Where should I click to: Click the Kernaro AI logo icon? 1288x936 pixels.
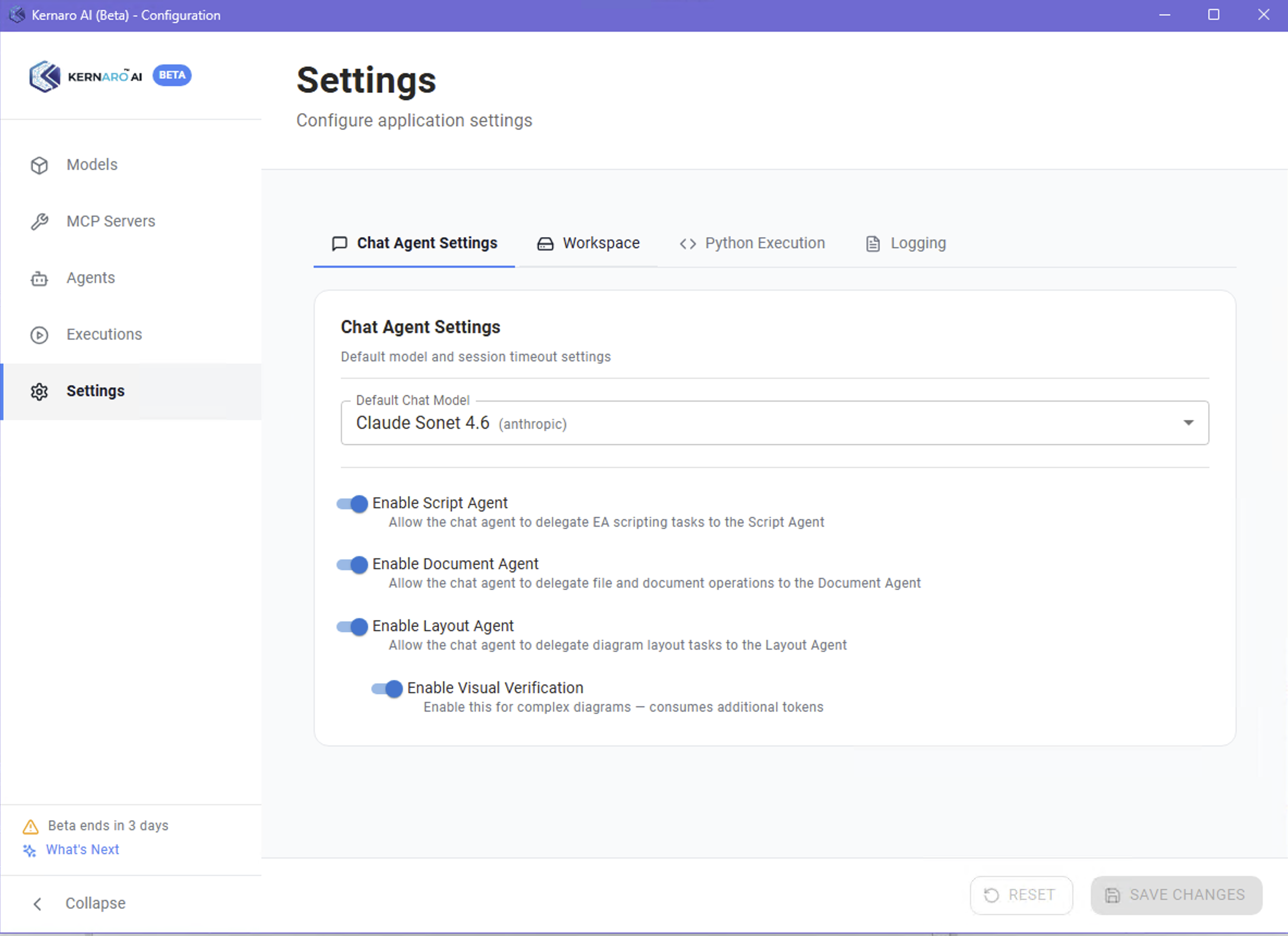point(44,76)
